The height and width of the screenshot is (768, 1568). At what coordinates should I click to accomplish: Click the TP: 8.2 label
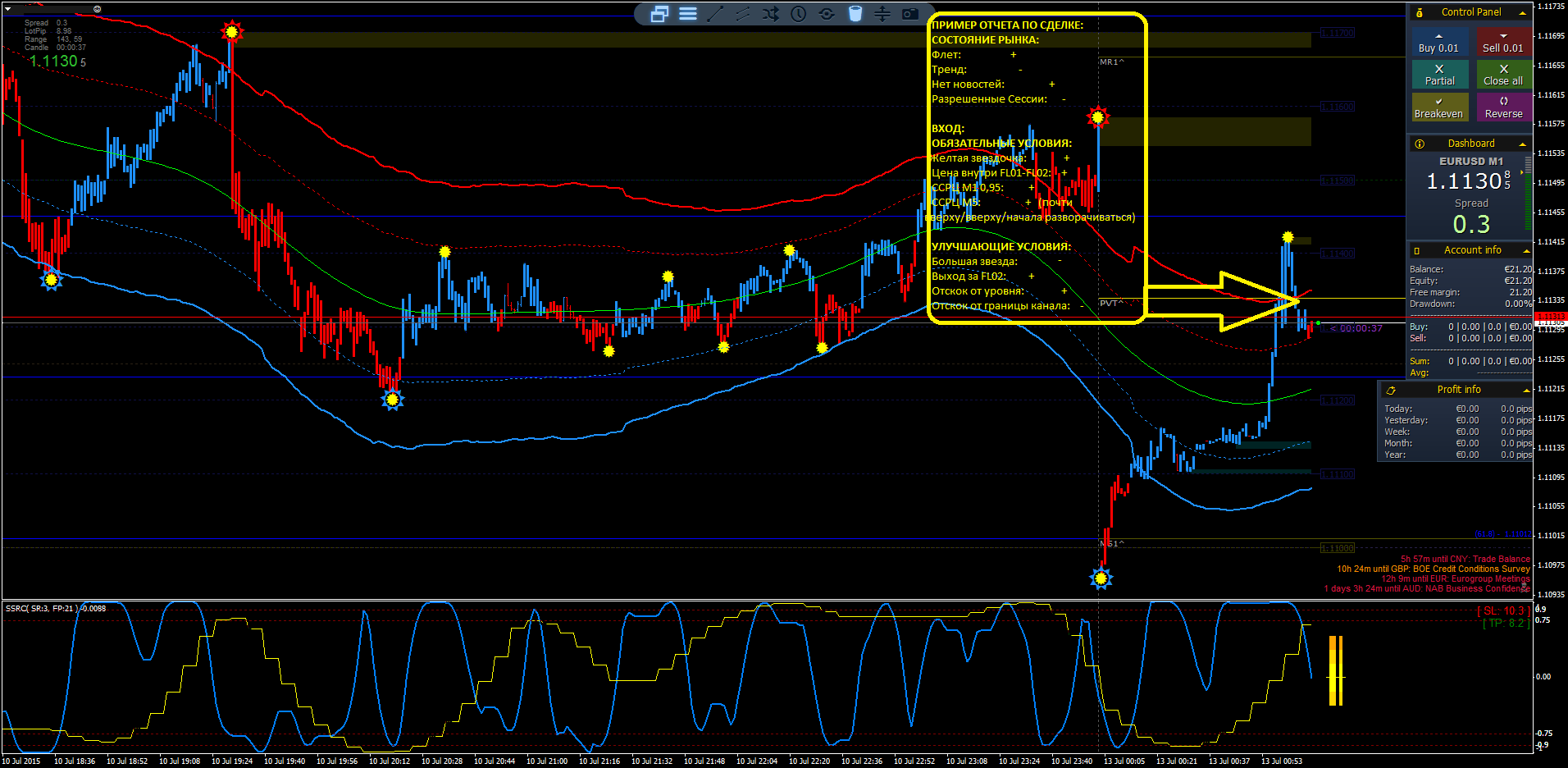click(x=1506, y=624)
